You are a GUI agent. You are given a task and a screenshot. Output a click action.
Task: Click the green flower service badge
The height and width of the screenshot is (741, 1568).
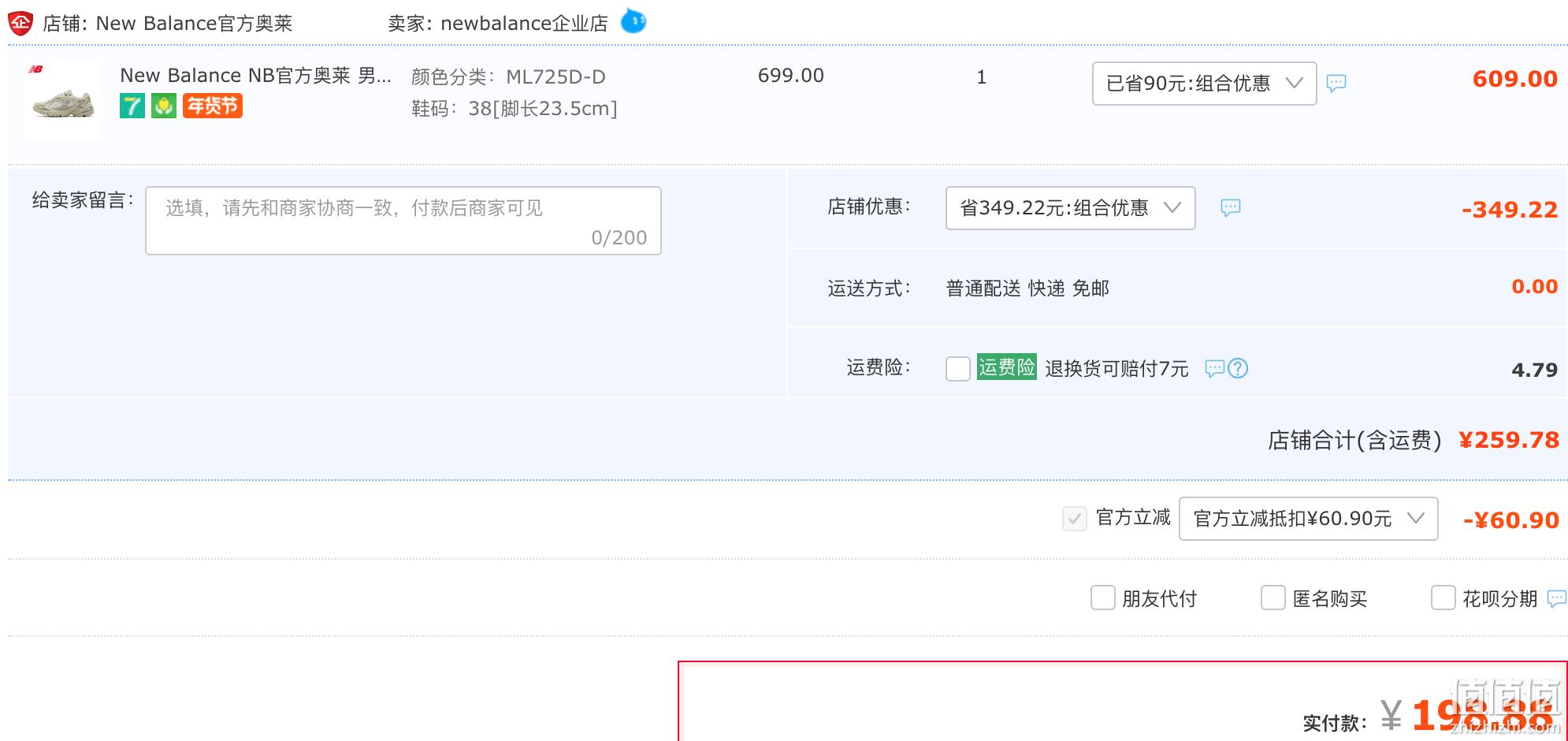tap(164, 106)
